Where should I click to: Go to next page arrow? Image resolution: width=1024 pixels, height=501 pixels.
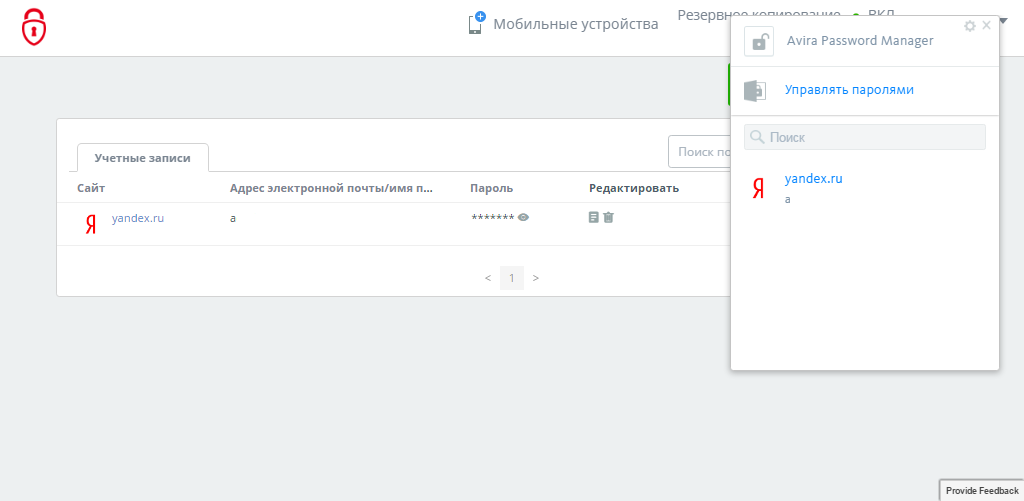(x=536, y=278)
